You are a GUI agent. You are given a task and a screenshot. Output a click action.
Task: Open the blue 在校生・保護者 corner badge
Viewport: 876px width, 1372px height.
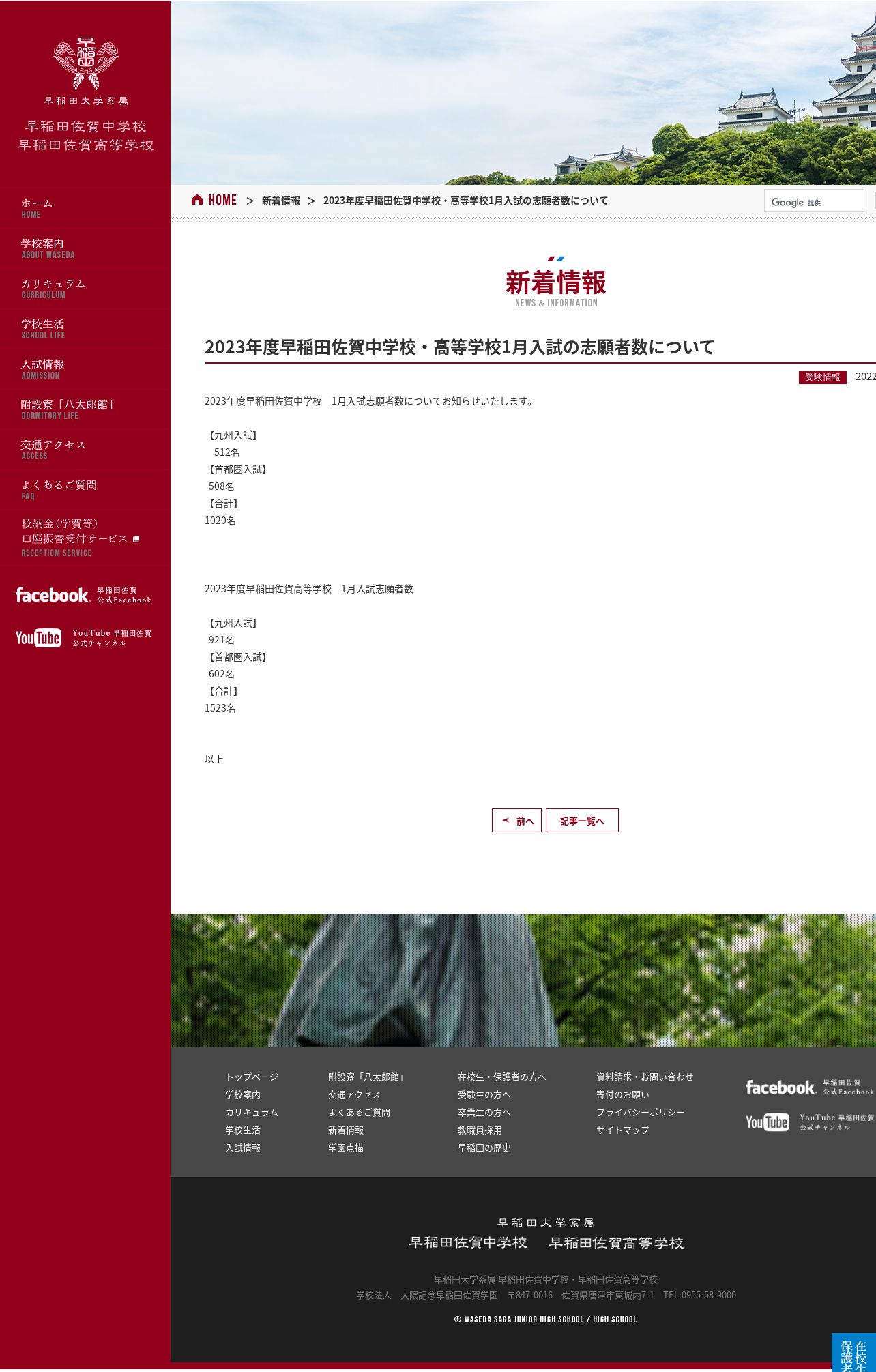click(853, 1352)
